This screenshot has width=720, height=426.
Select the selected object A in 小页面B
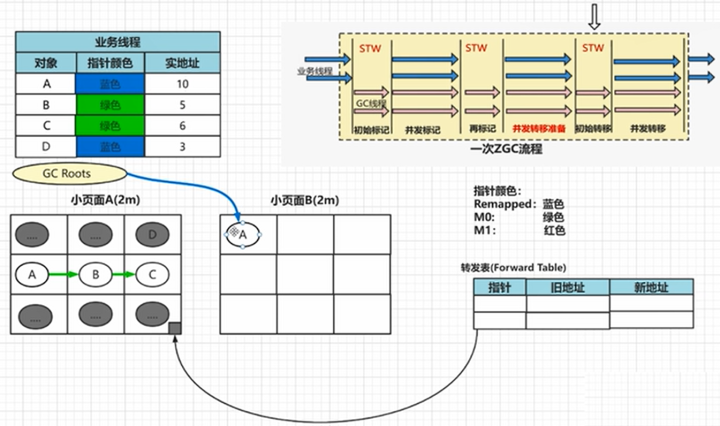tap(242, 235)
